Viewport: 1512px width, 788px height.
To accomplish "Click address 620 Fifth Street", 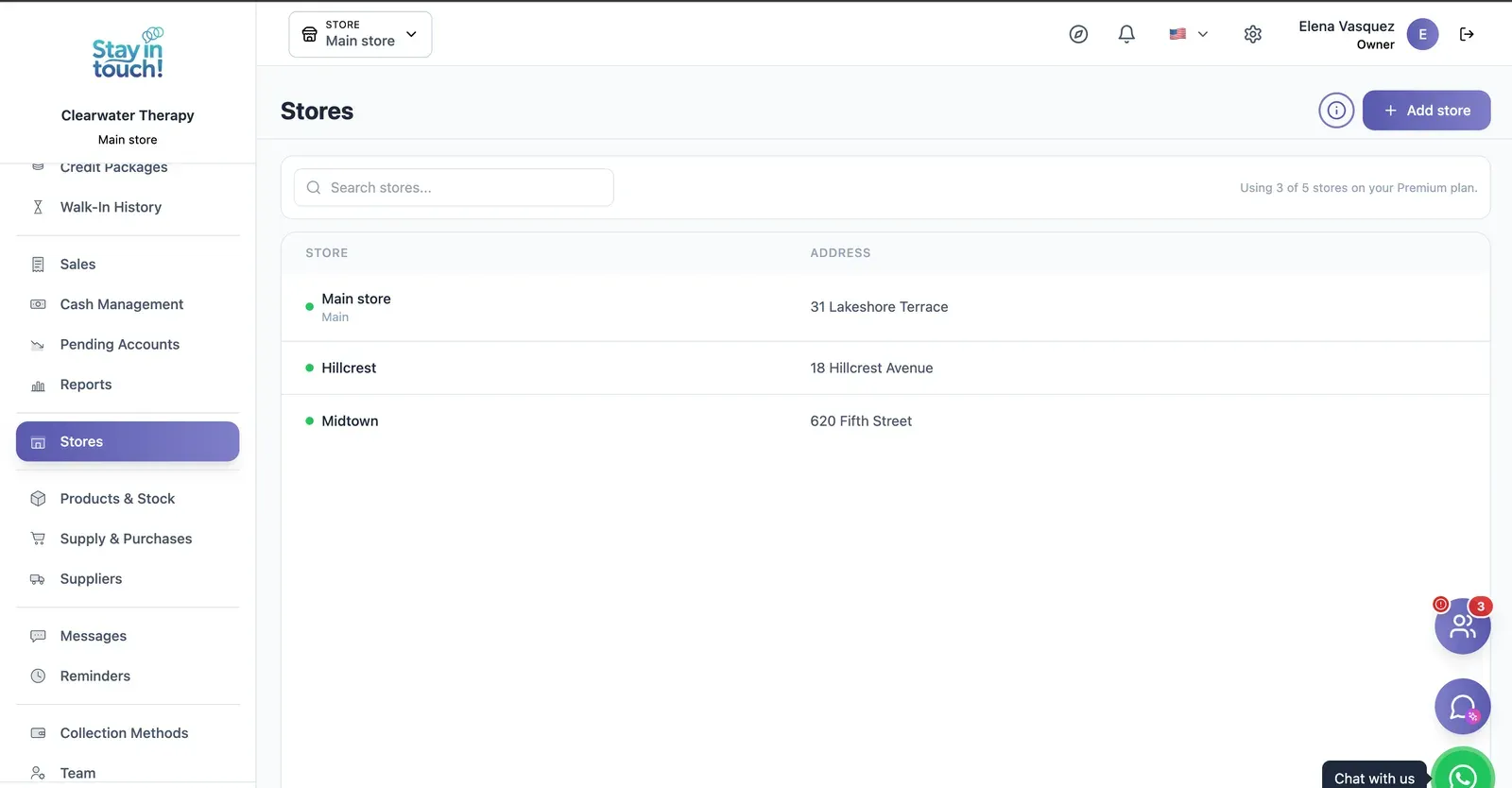I will pyautogui.click(x=861, y=421).
